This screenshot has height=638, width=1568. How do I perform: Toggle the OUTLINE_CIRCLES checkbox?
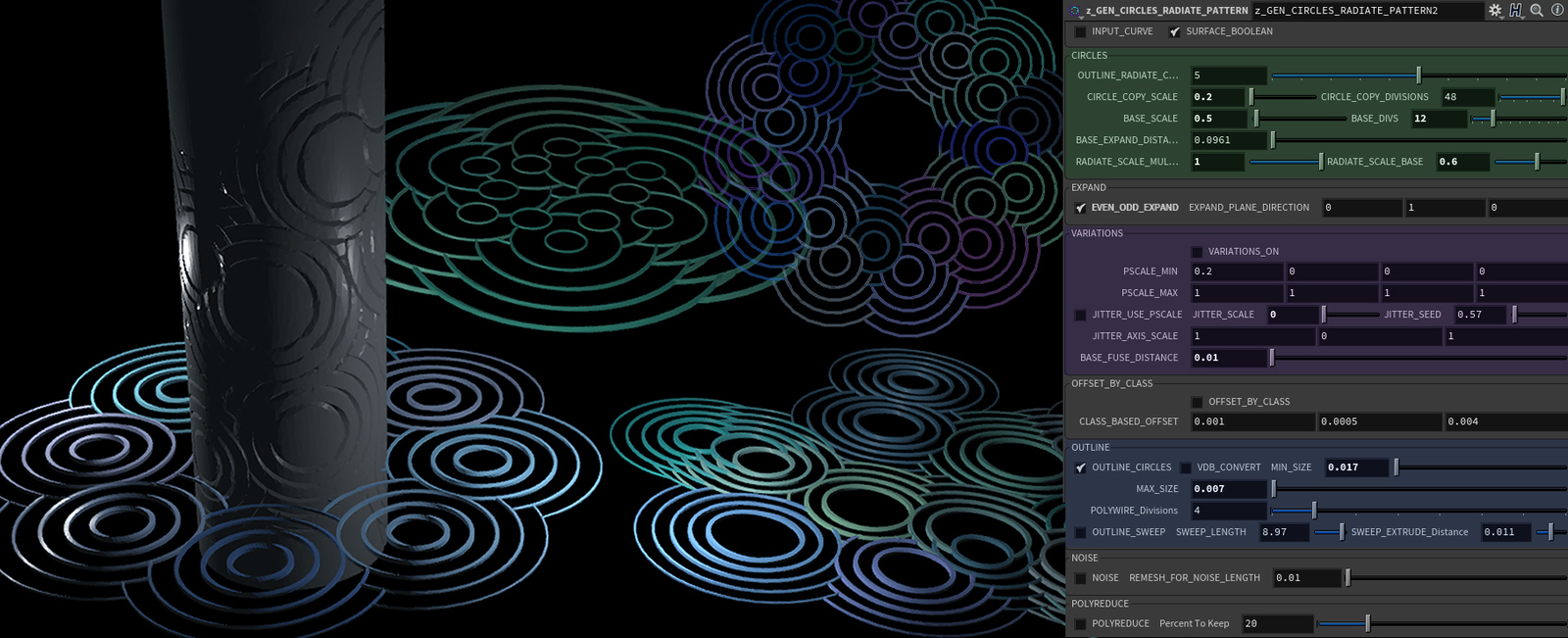[1080, 467]
